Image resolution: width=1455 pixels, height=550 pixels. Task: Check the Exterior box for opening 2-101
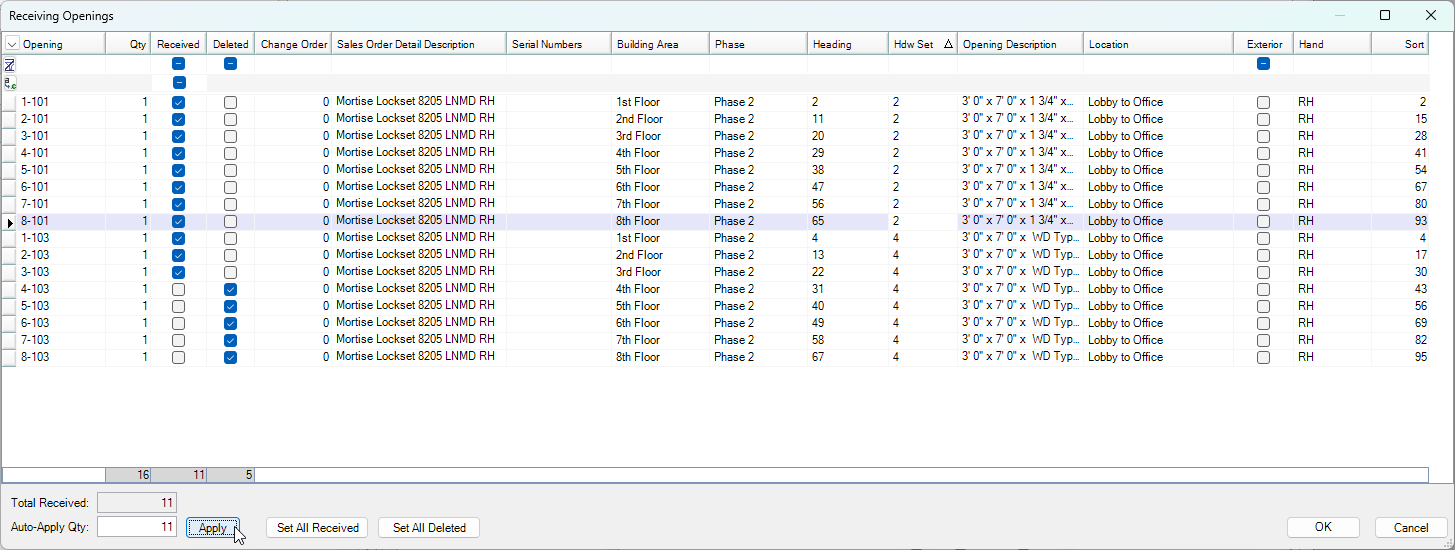[x=1263, y=119]
